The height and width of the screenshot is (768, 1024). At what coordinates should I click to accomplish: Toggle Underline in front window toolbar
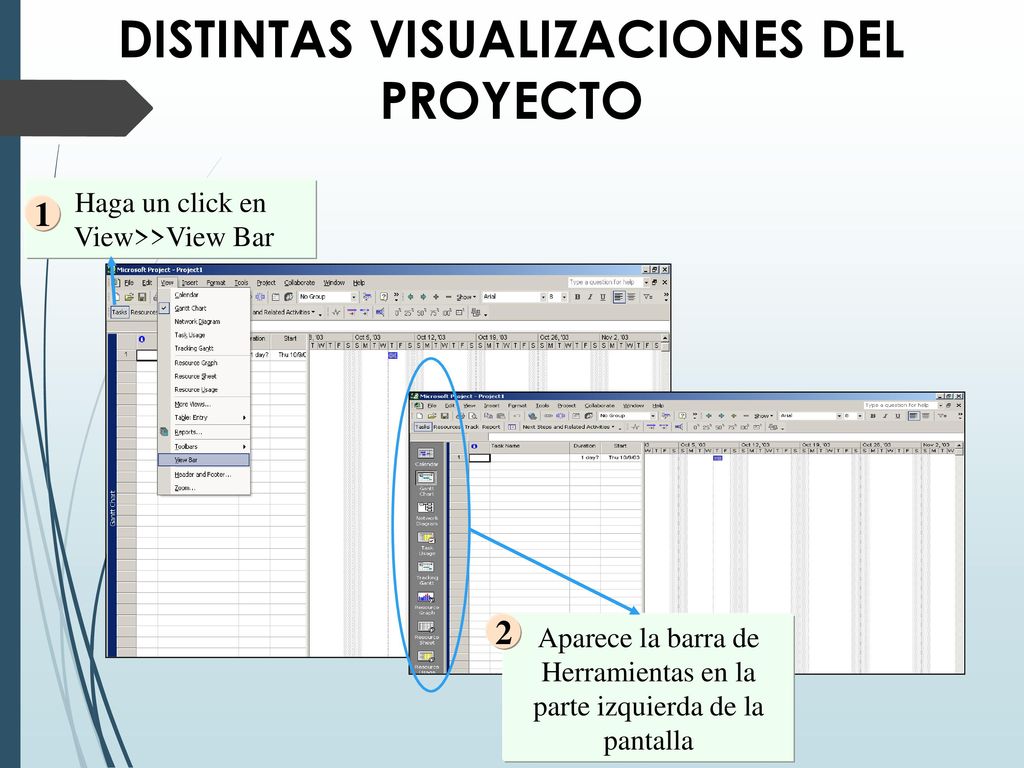(x=898, y=415)
